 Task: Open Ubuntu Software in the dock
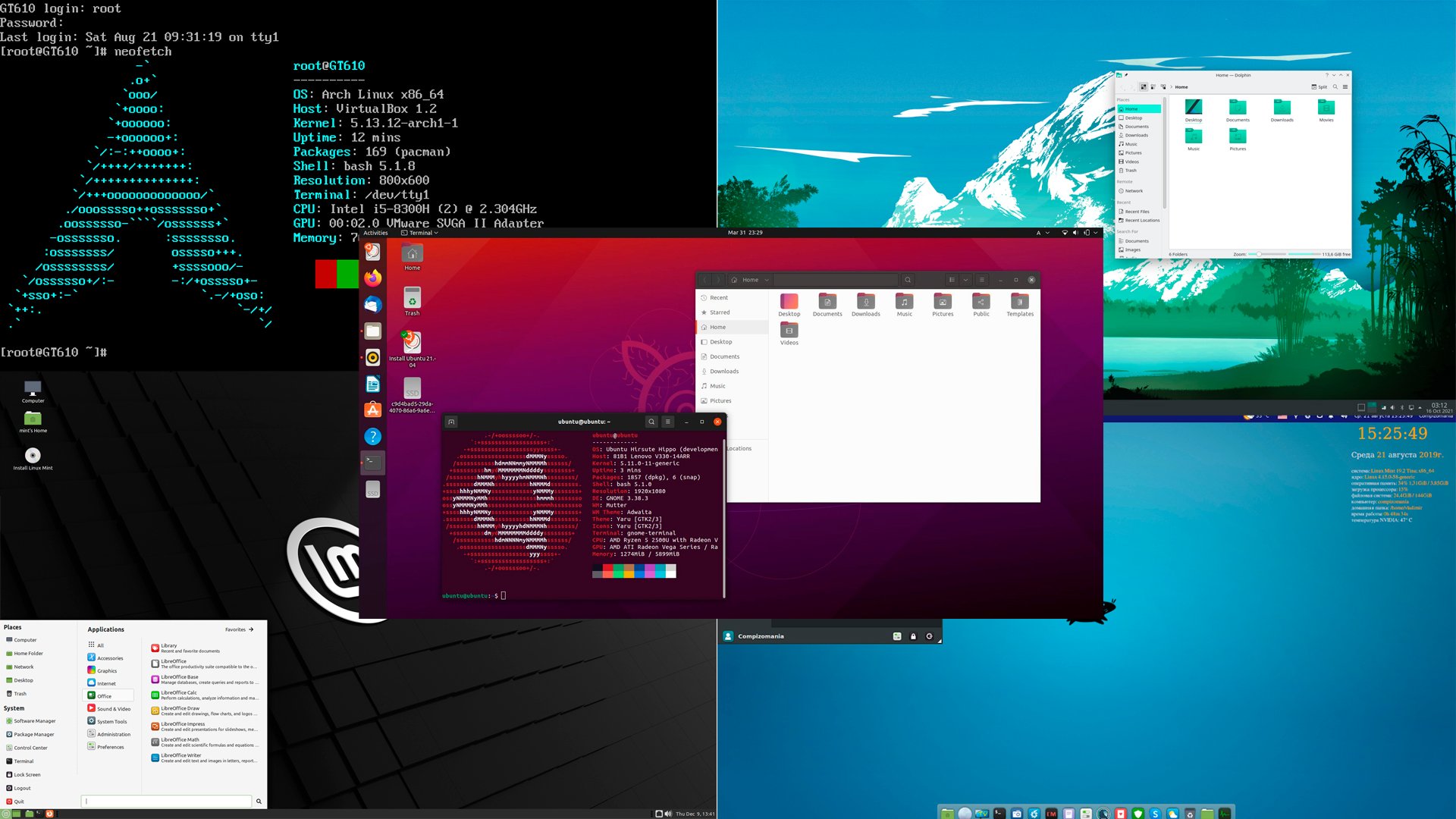pos(372,410)
